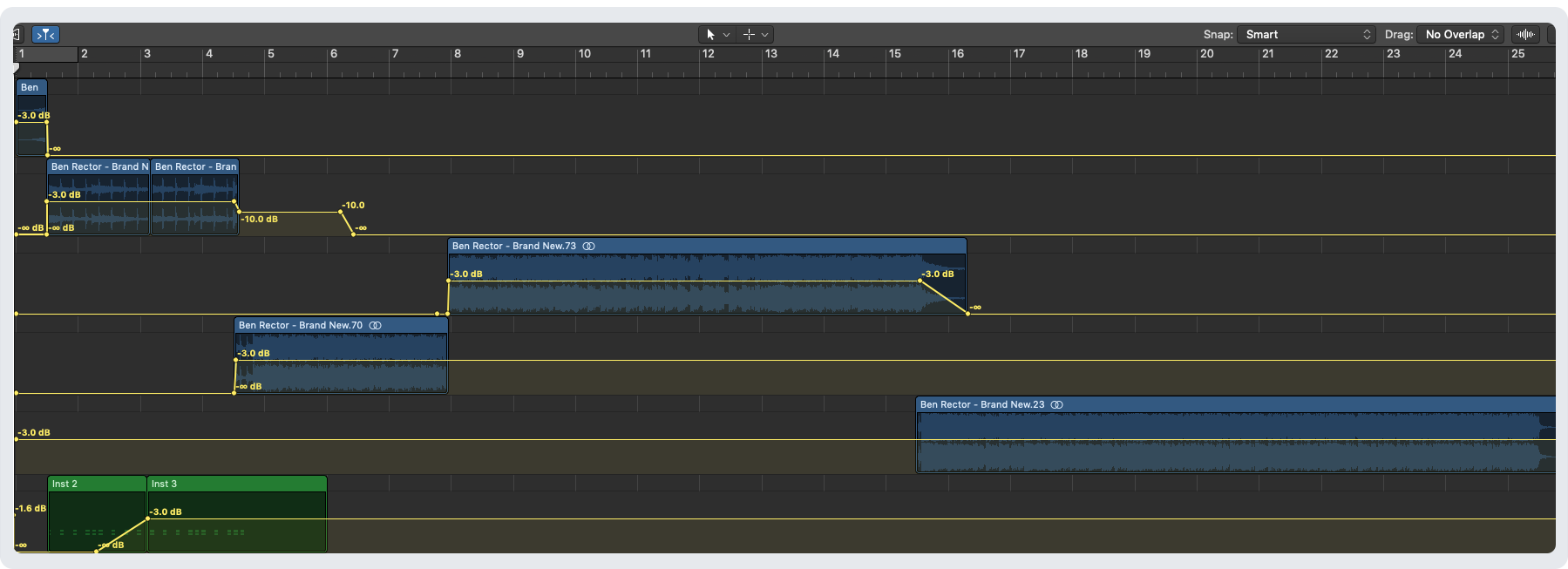Click the -3.0 dB fade-start point on Brand New.73

920,281
